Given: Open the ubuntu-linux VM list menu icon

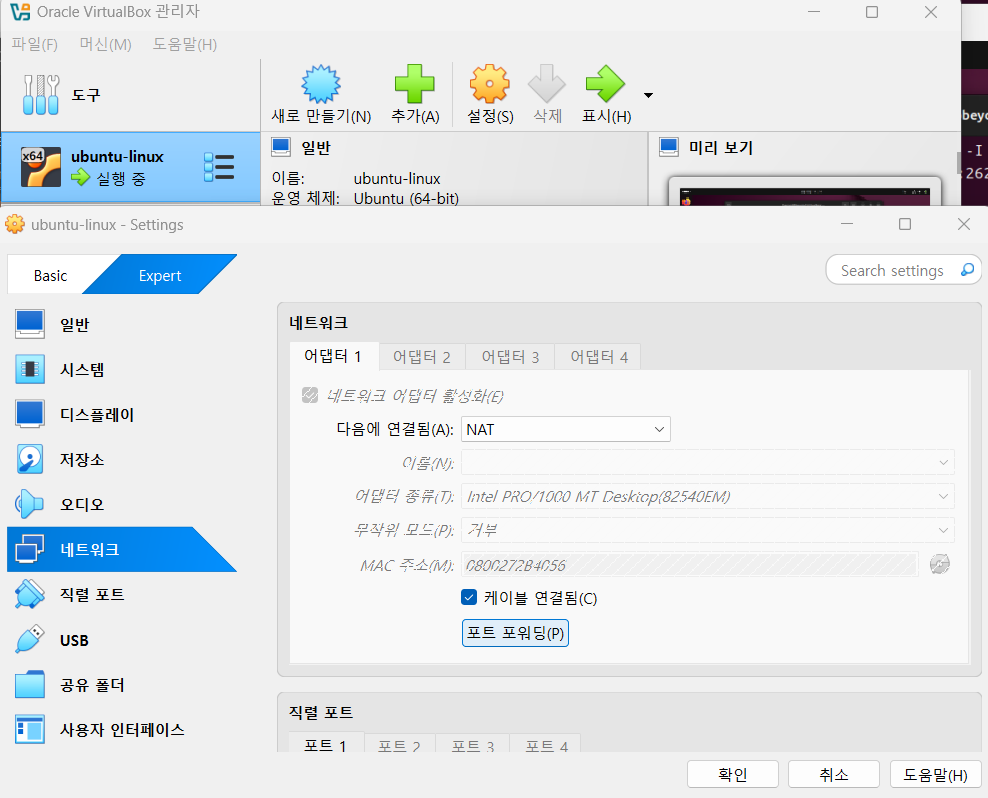Looking at the screenshot, I should [x=219, y=168].
